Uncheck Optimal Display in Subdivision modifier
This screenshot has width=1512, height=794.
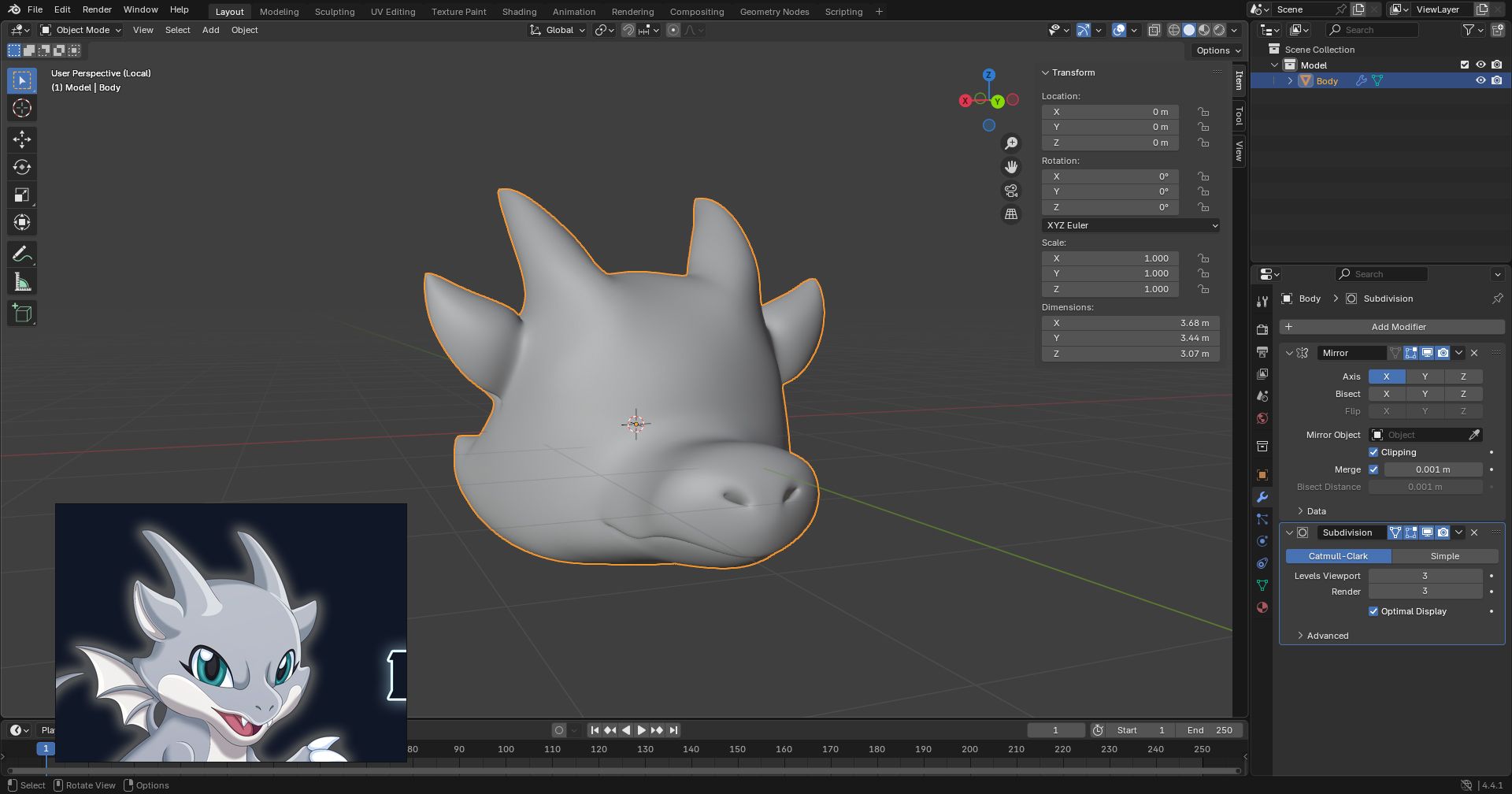1373,611
